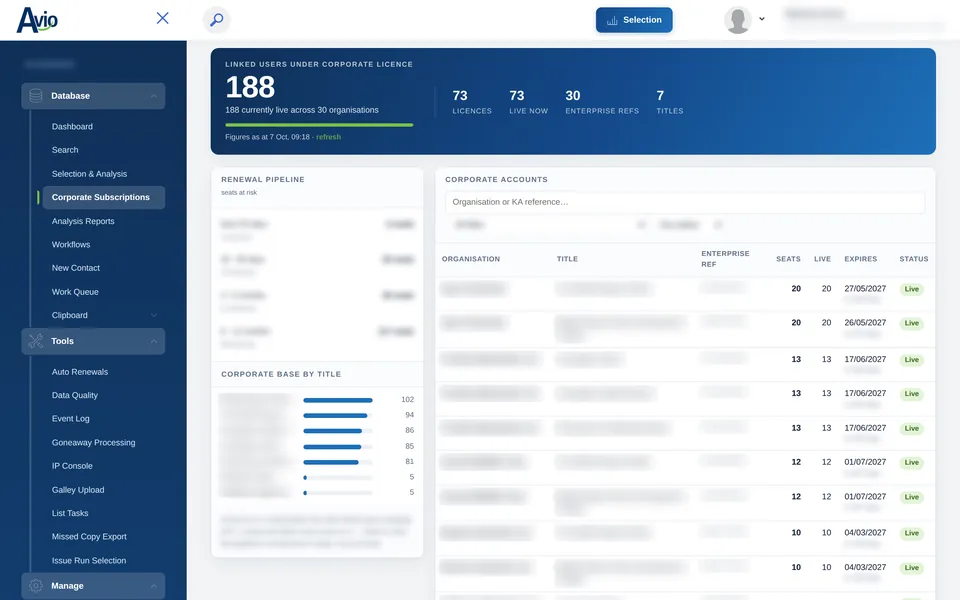Click Live badge on 27/05/2027 row
The image size is (960, 600).
[x=912, y=289]
